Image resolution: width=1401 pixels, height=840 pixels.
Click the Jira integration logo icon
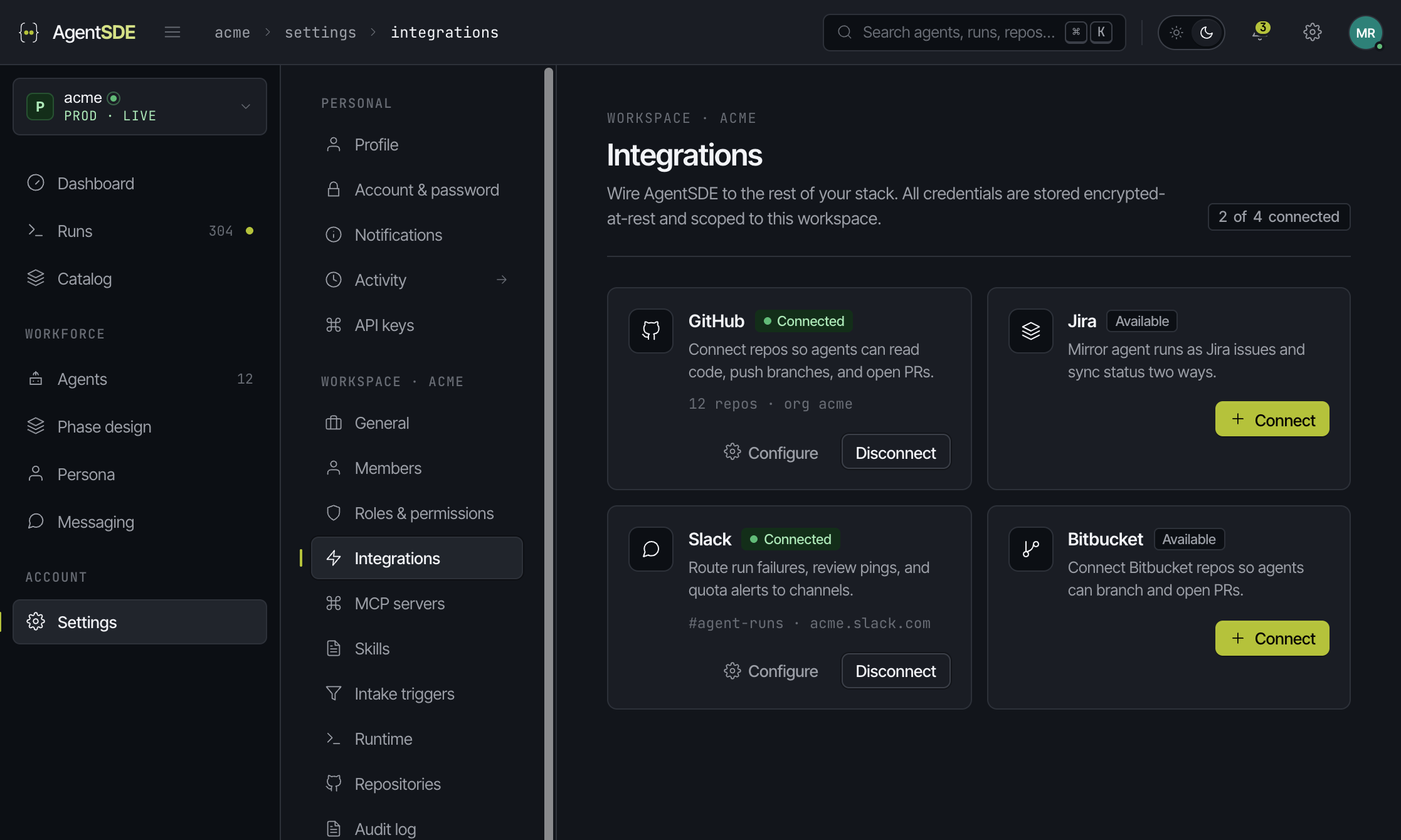pos(1031,330)
